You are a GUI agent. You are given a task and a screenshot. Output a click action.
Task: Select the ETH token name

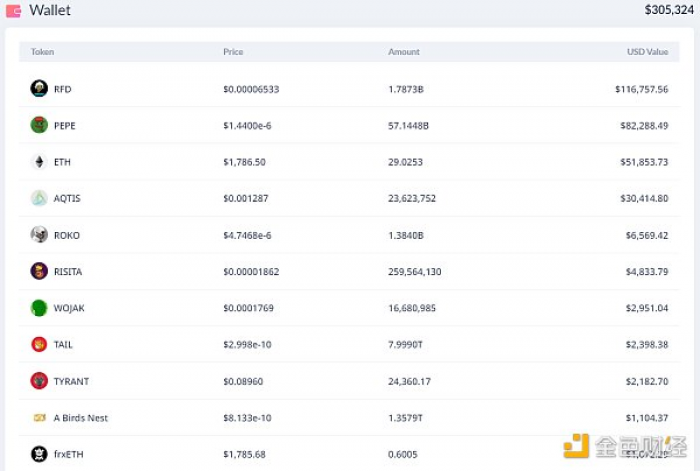click(x=62, y=162)
